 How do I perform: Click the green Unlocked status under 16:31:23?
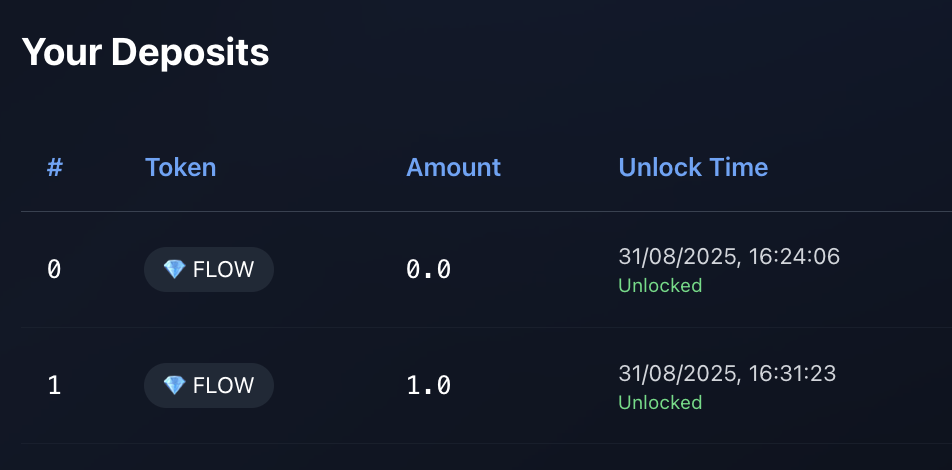point(660,403)
